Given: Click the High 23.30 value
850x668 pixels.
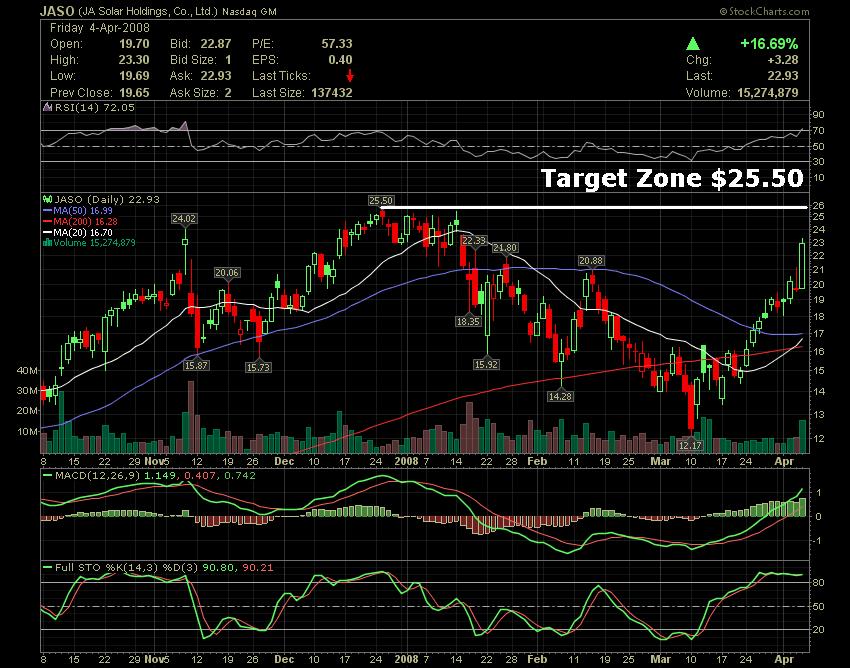Looking at the screenshot, I should click(x=134, y=60).
